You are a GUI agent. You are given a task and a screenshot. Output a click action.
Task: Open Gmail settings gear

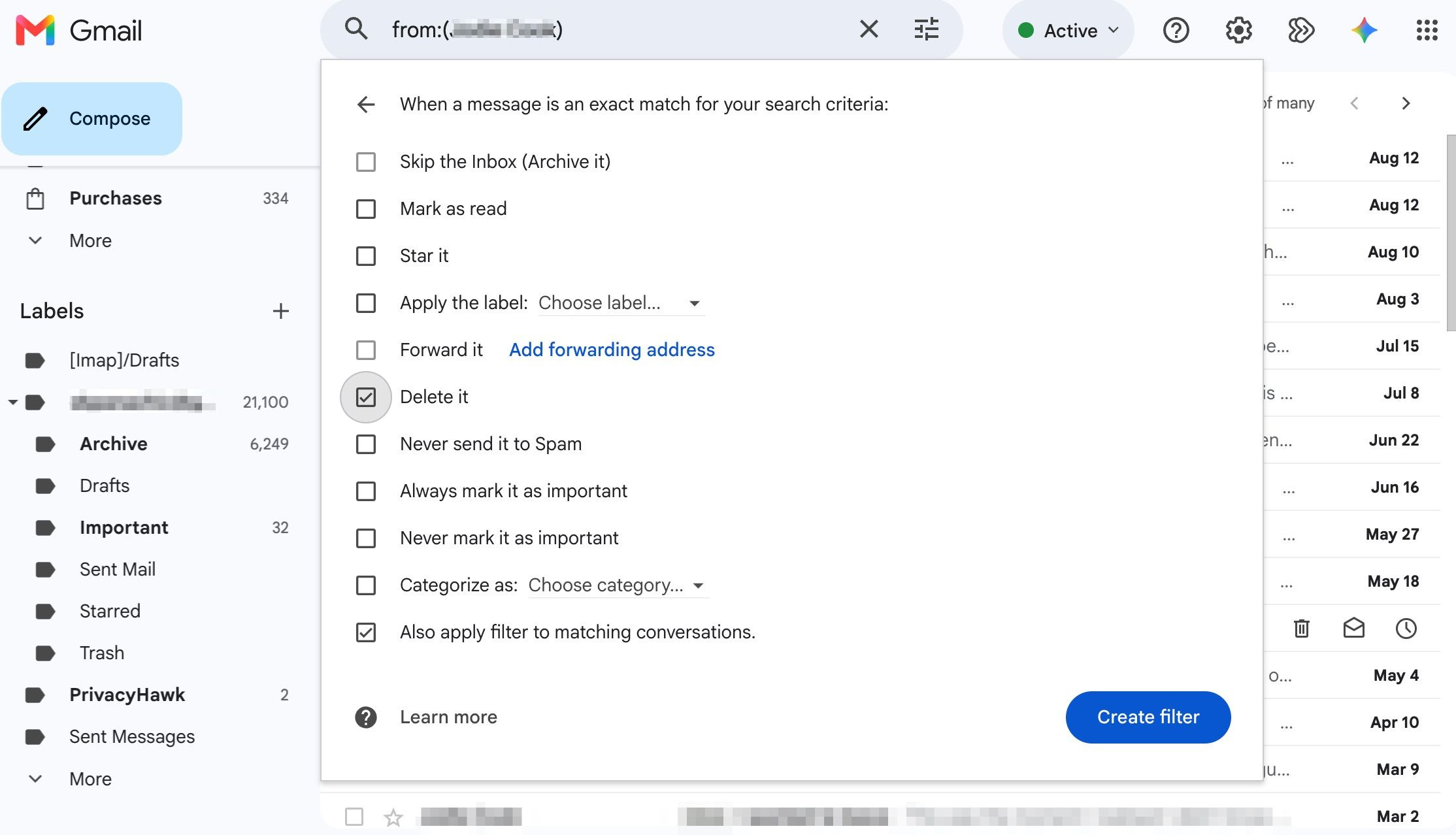(x=1238, y=30)
